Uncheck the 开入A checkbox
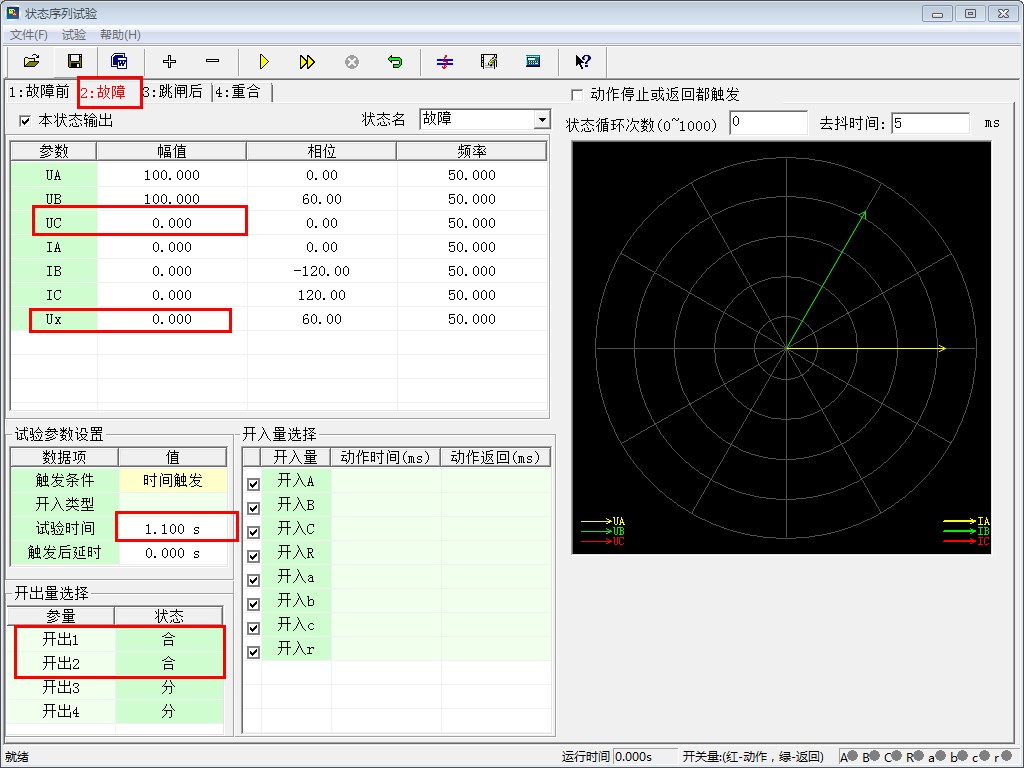Image resolution: width=1024 pixels, height=768 pixels. click(253, 483)
